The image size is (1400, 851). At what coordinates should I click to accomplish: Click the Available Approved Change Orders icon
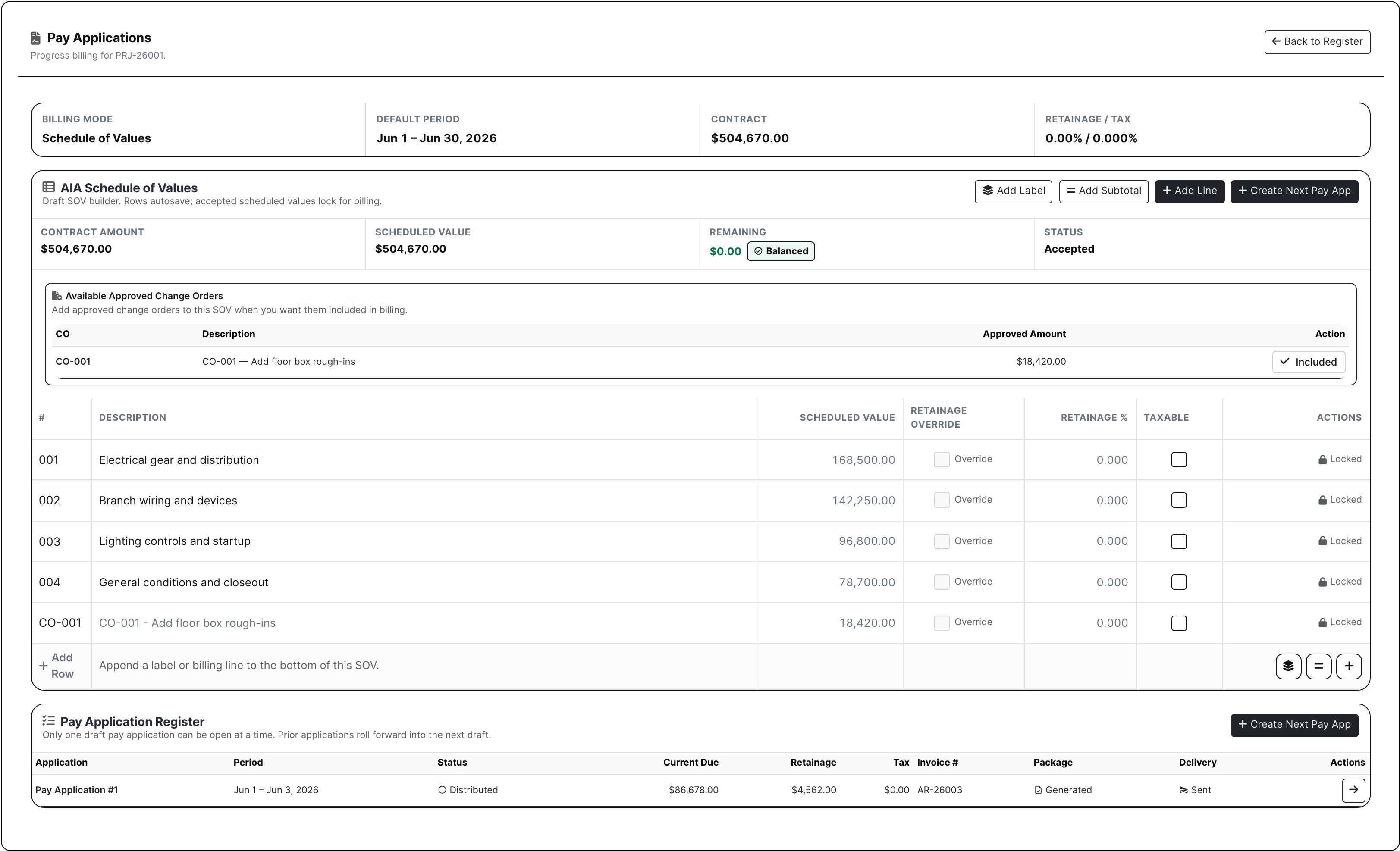point(57,296)
